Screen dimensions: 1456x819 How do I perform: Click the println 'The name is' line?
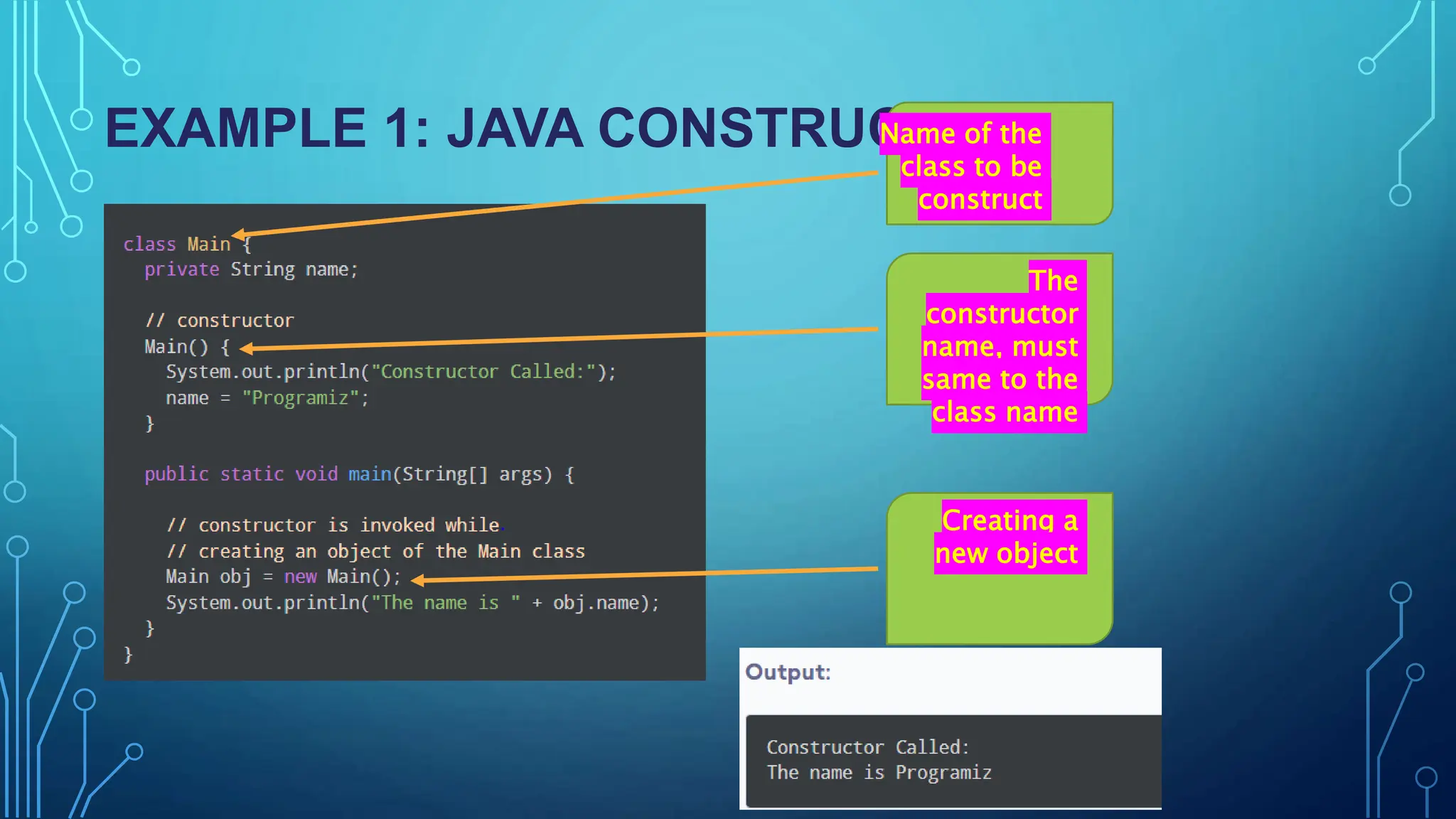coord(412,603)
